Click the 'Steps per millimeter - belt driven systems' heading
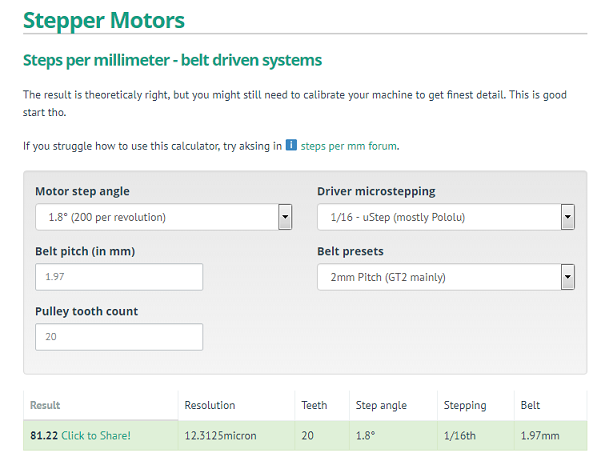 [x=172, y=61]
